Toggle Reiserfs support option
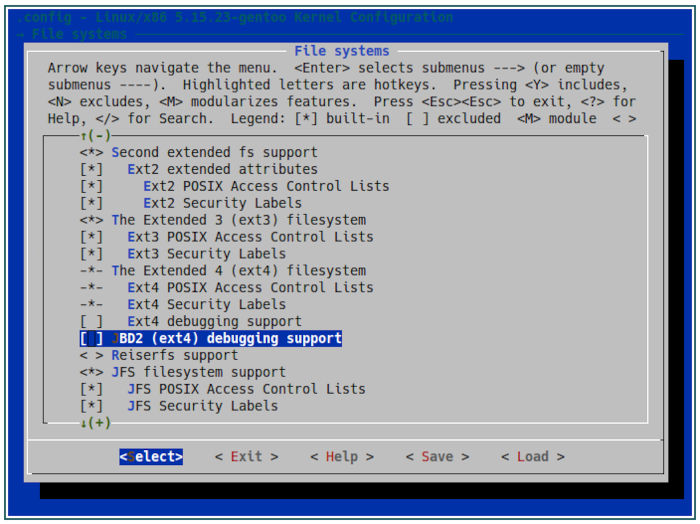Image resolution: width=700 pixels, height=524 pixels. point(92,355)
